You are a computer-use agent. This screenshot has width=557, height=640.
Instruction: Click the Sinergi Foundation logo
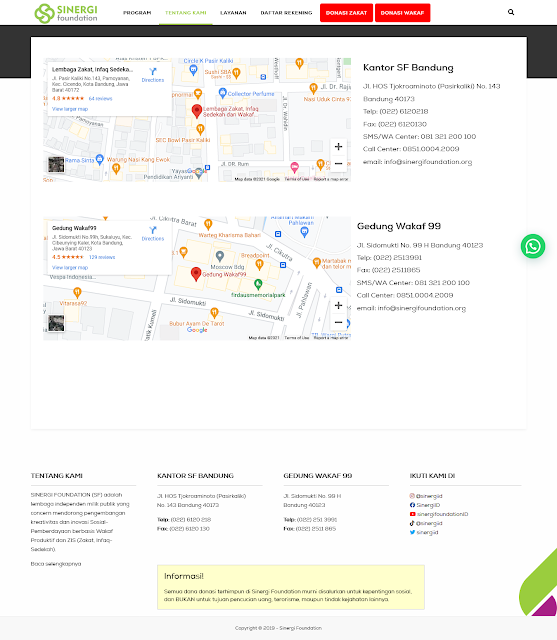[x=66, y=13]
